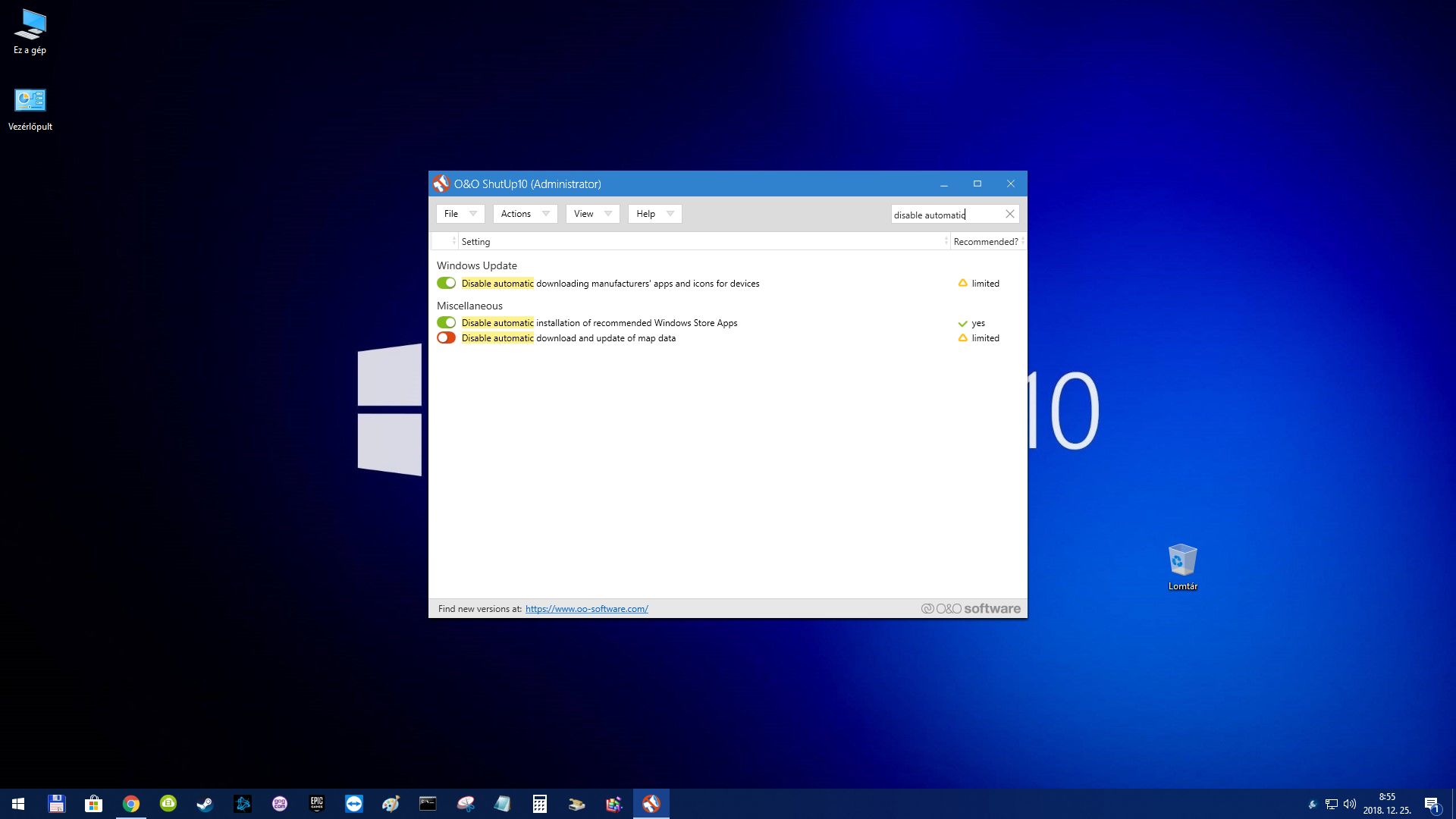Expand the Help dropdown
The height and width of the screenshot is (819, 1456).
tap(654, 214)
